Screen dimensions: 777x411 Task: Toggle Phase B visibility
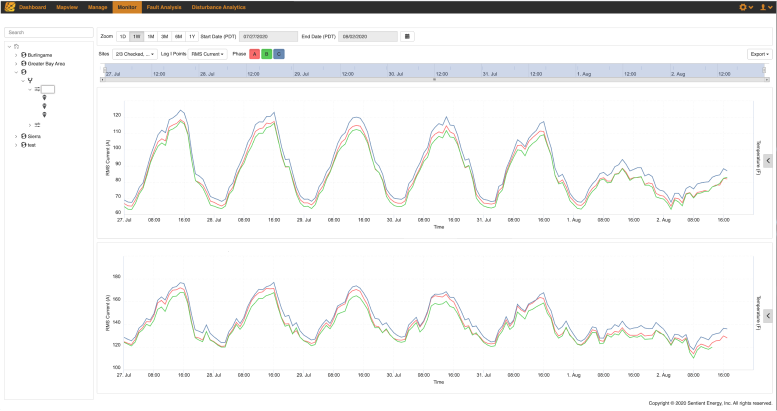pos(267,54)
